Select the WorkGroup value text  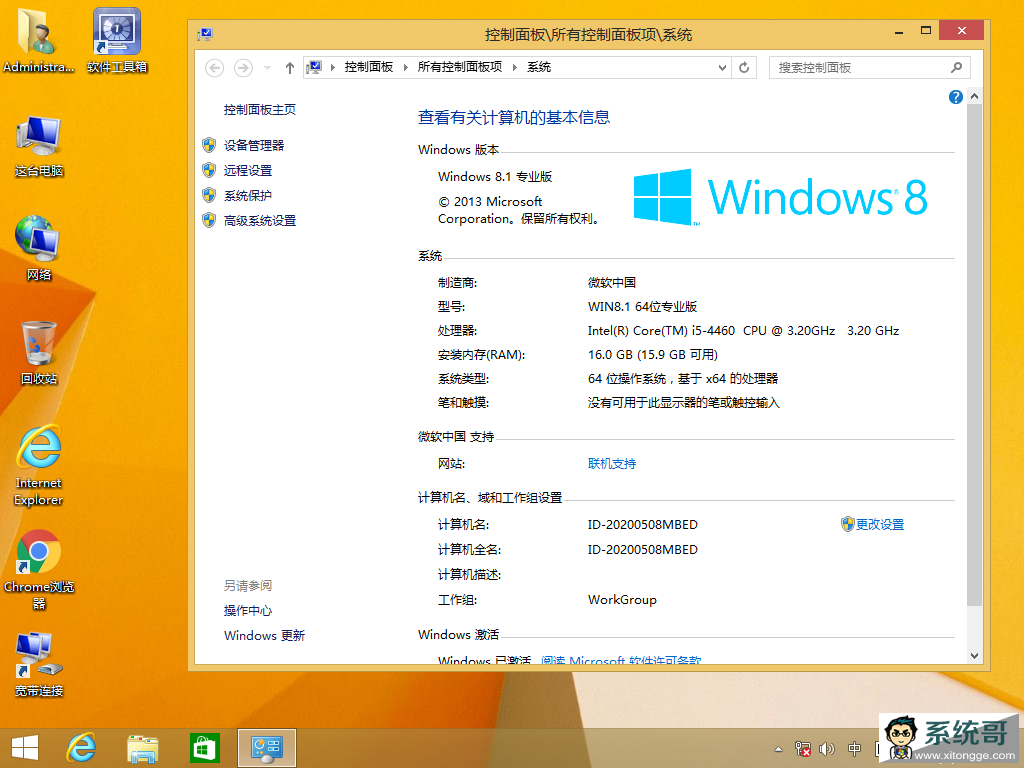[622, 600]
